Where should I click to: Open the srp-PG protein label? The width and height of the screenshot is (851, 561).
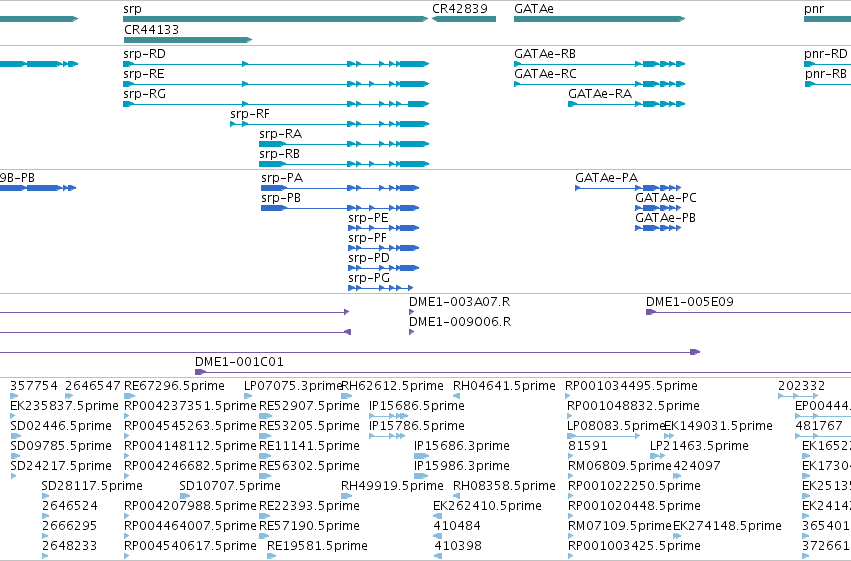pyautogui.click(x=369, y=278)
